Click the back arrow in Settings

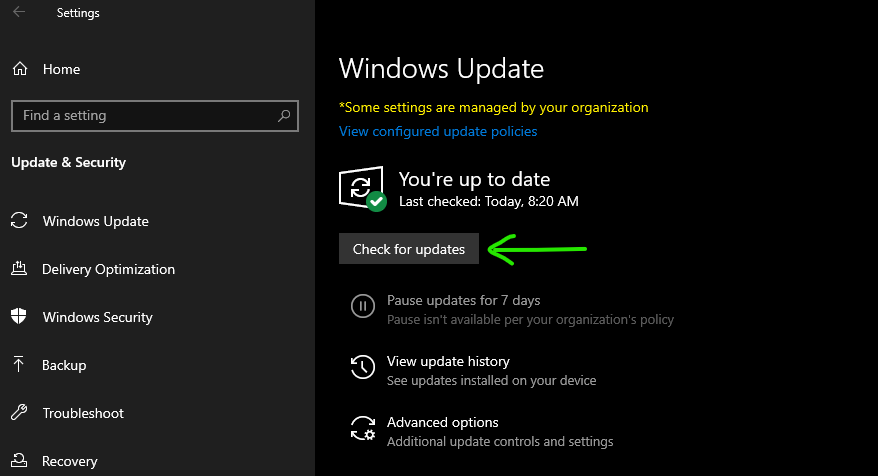(x=19, y=12)
